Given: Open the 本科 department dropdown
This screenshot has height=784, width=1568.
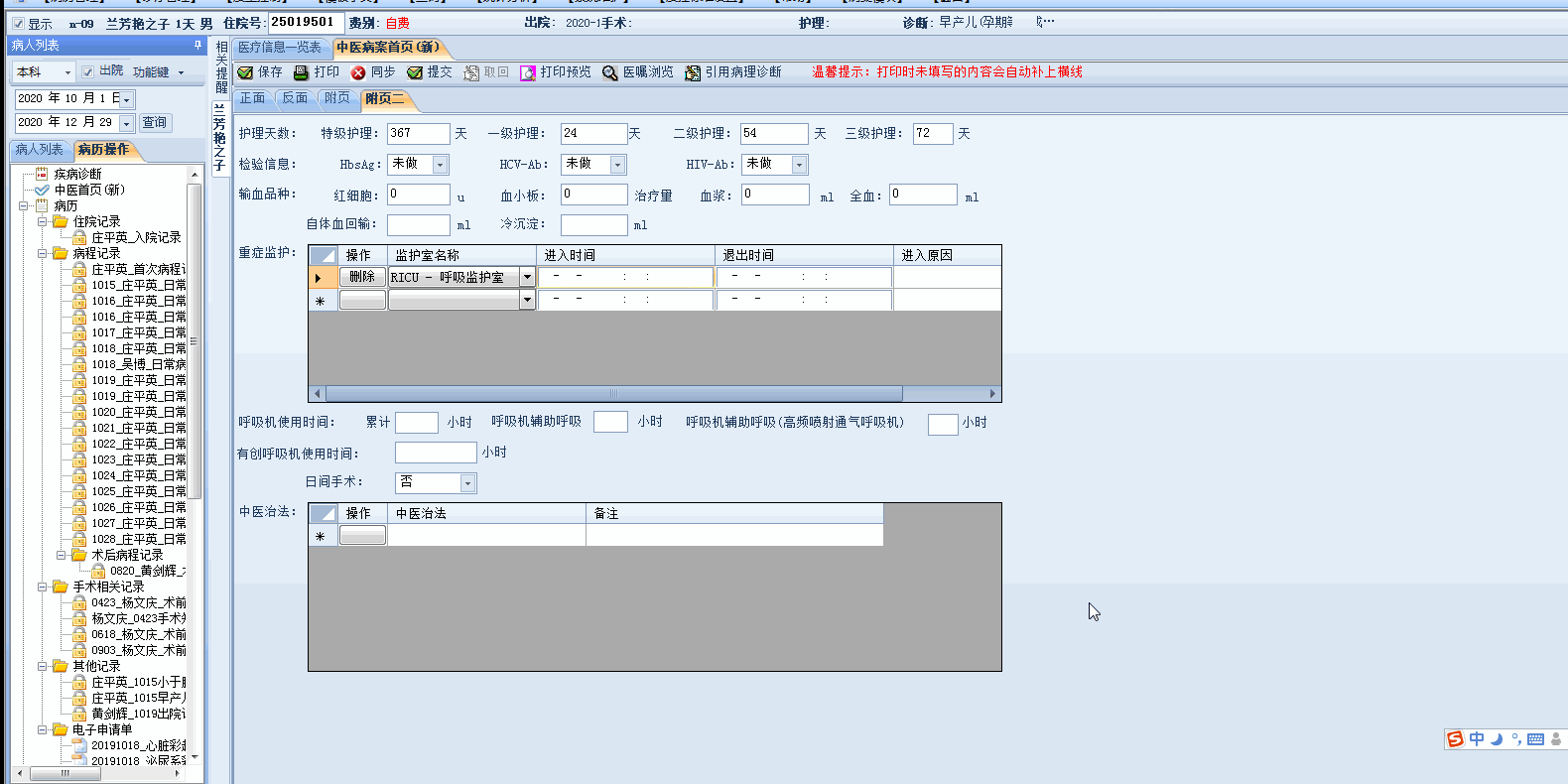Looking at the screenshot, I should 67,72.
